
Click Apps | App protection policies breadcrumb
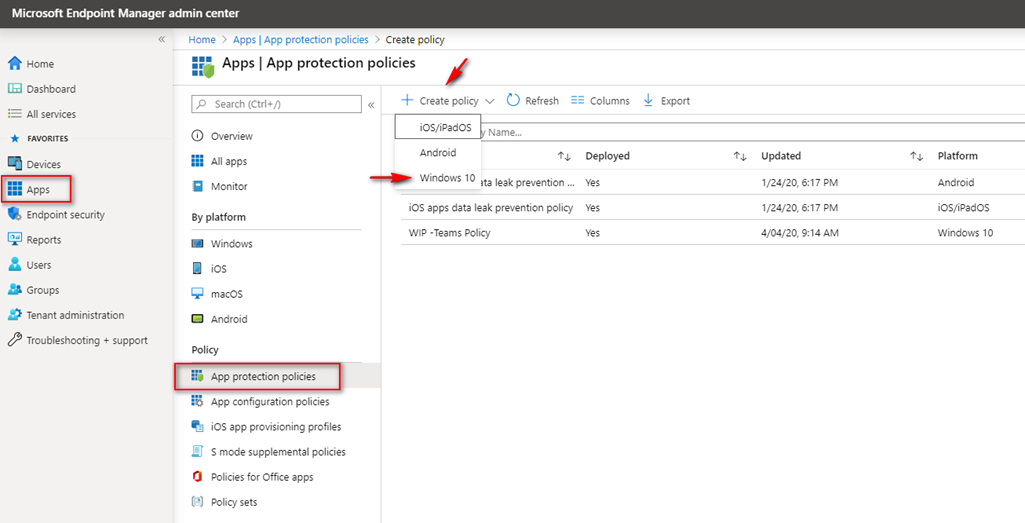(301, 40)
